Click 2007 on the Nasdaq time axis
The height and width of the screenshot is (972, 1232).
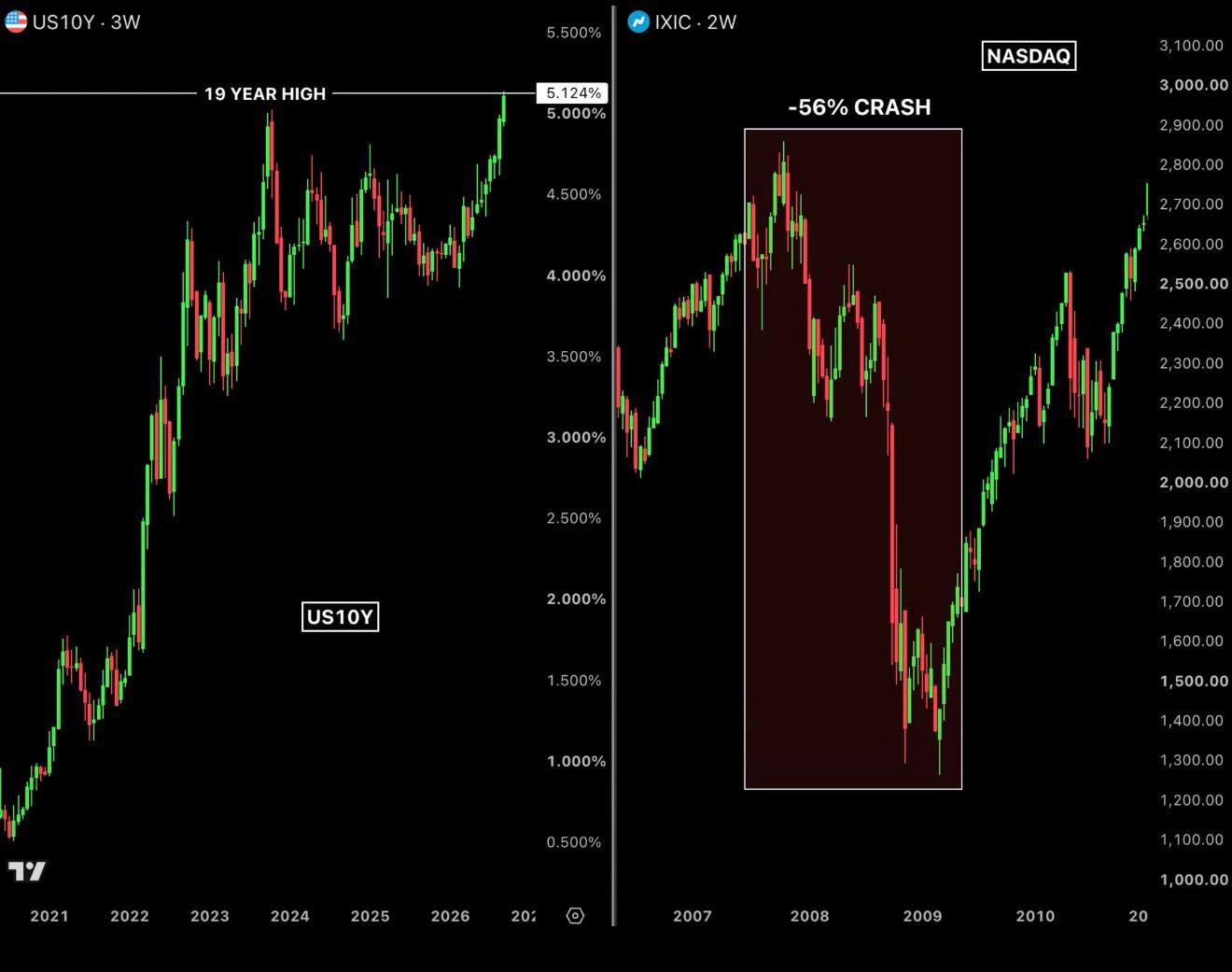pos(693,916)
